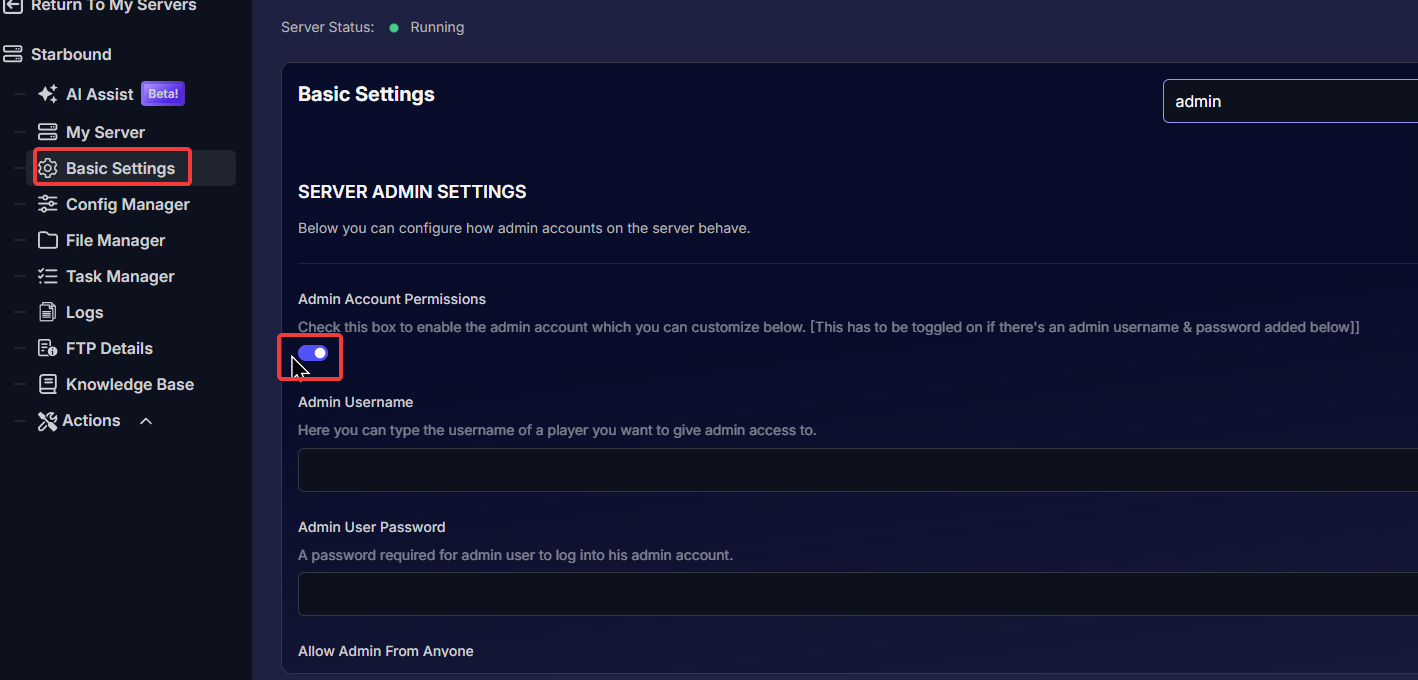
Task: Click the Starbound server tree item
Action: click(71, 54)
